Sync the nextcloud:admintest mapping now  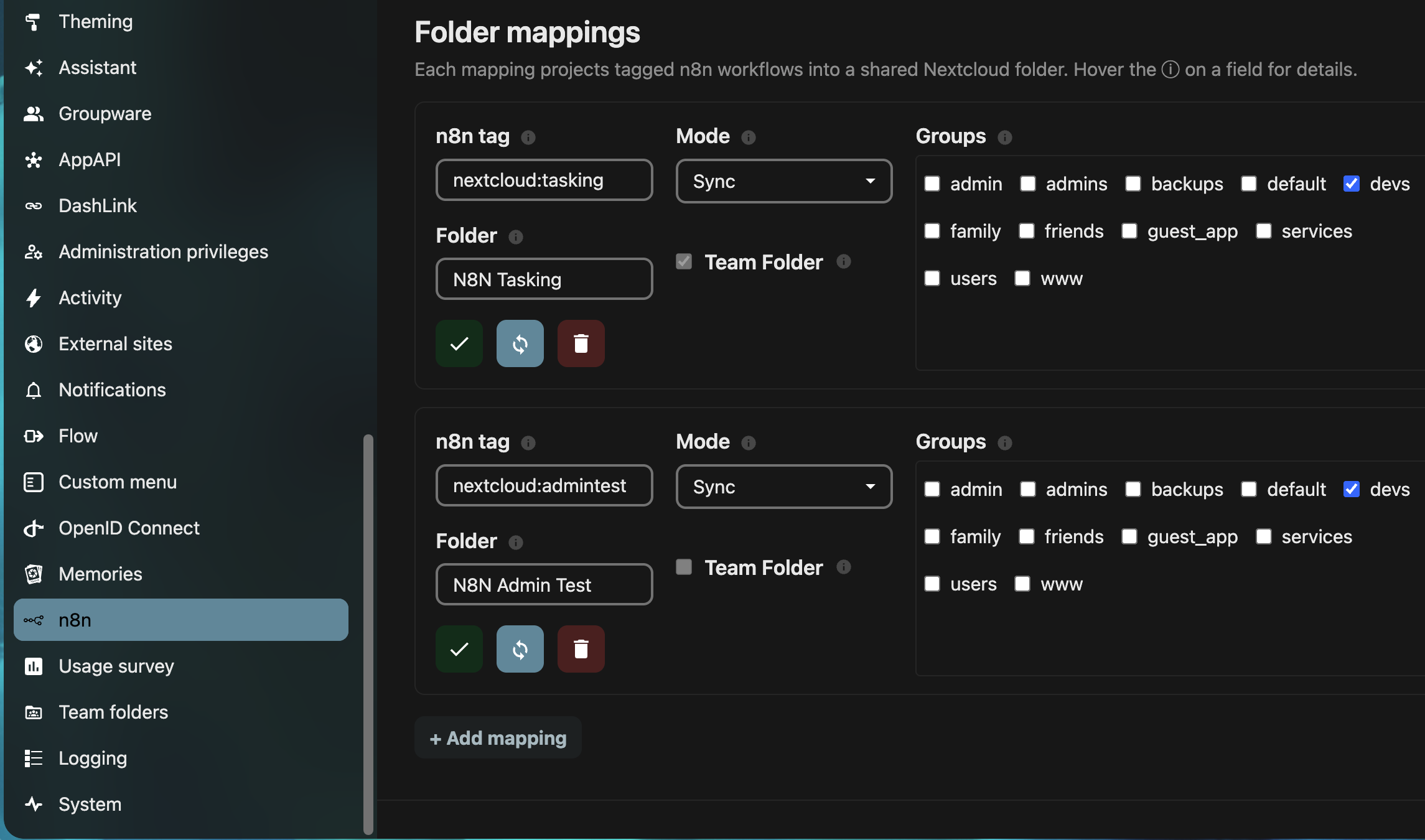coord(520,649)
